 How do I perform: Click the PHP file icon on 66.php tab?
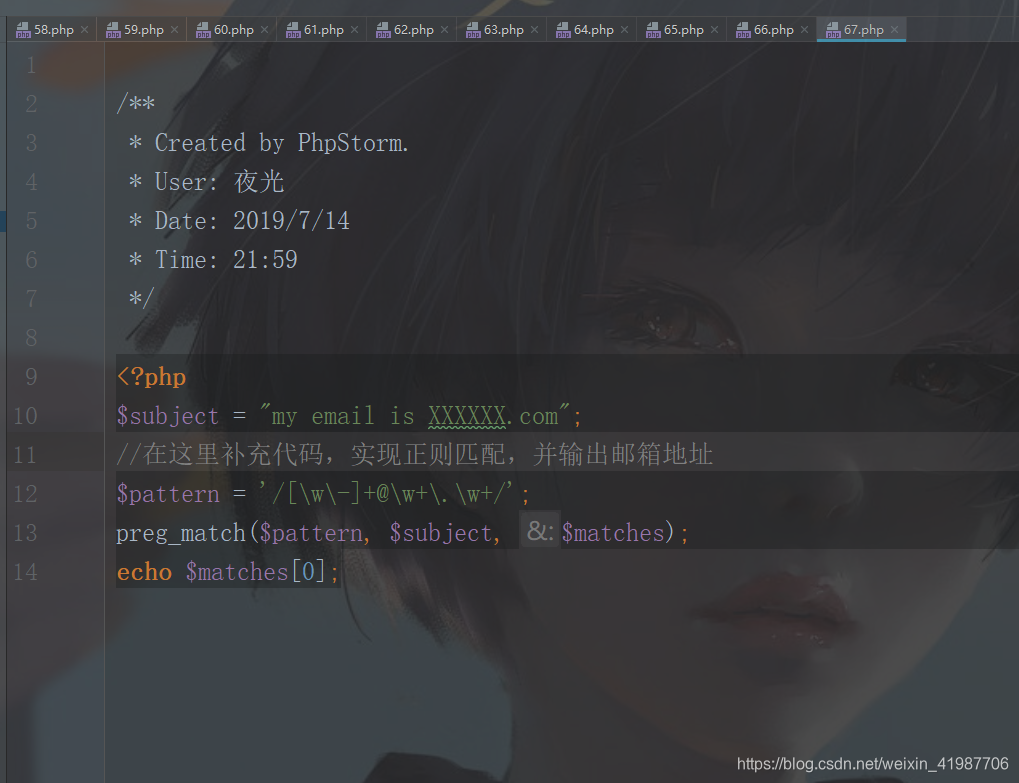point(743,30)
